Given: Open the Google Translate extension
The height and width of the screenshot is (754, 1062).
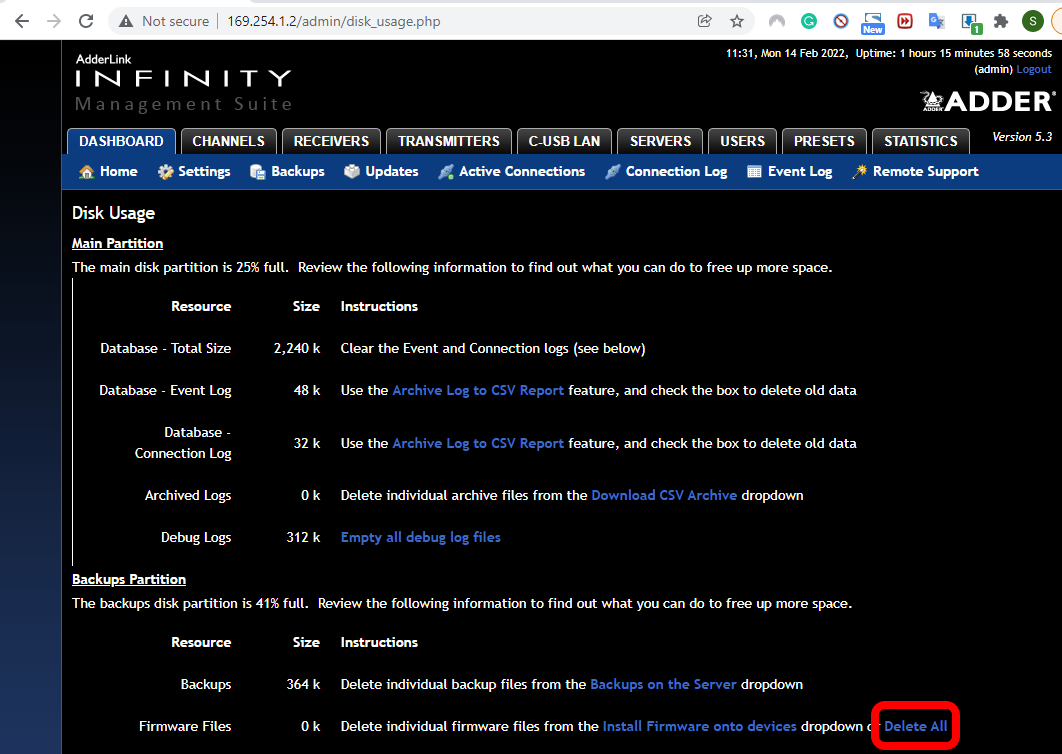Looking at the screenshot, I should [937, 21].
